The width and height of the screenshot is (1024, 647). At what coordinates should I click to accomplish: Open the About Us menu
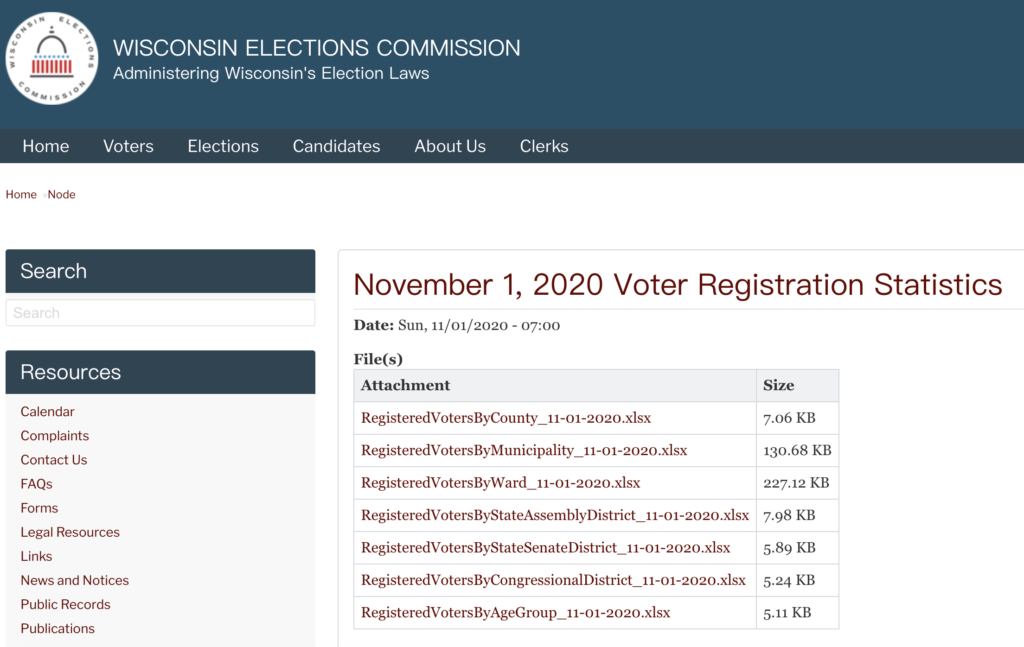coord(450,146)
